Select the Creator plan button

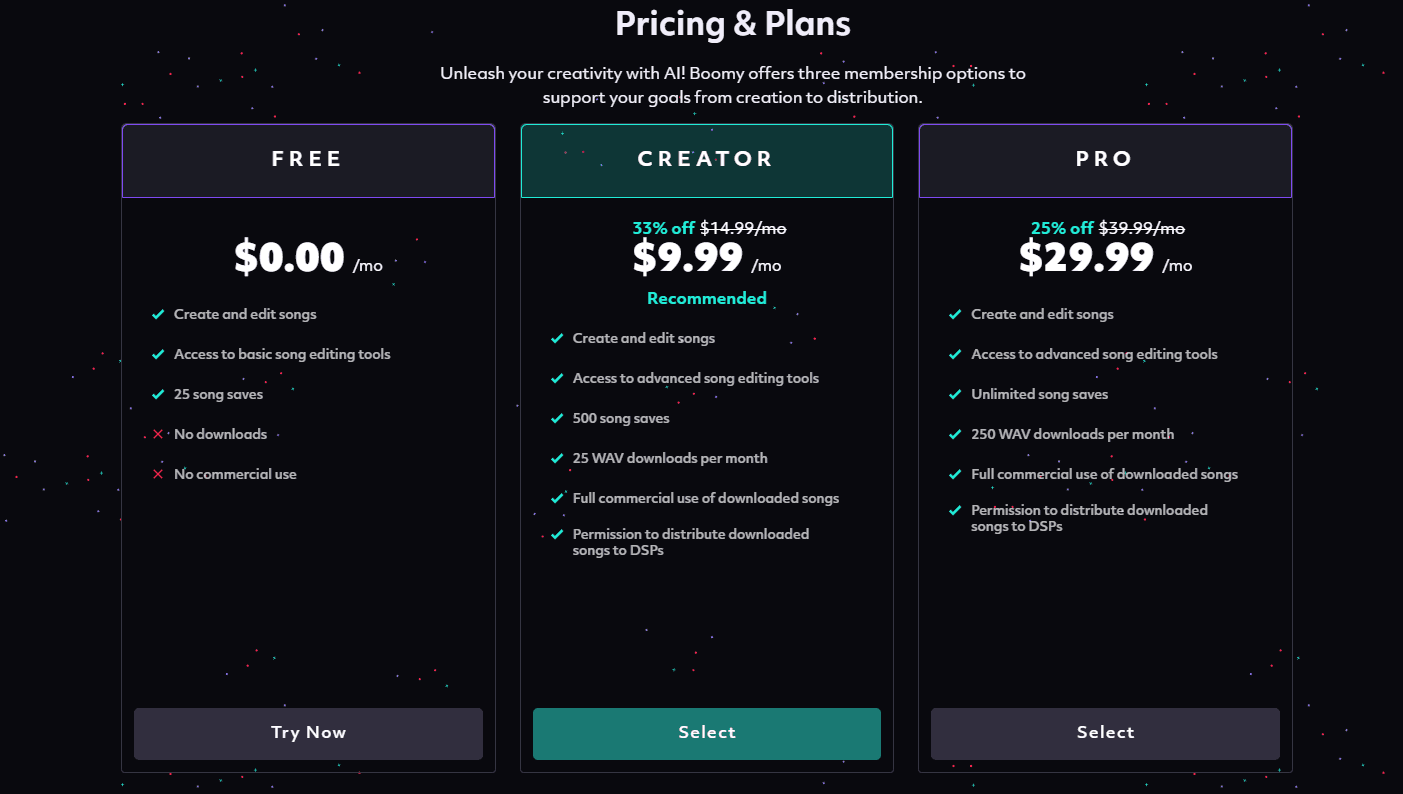706,733
